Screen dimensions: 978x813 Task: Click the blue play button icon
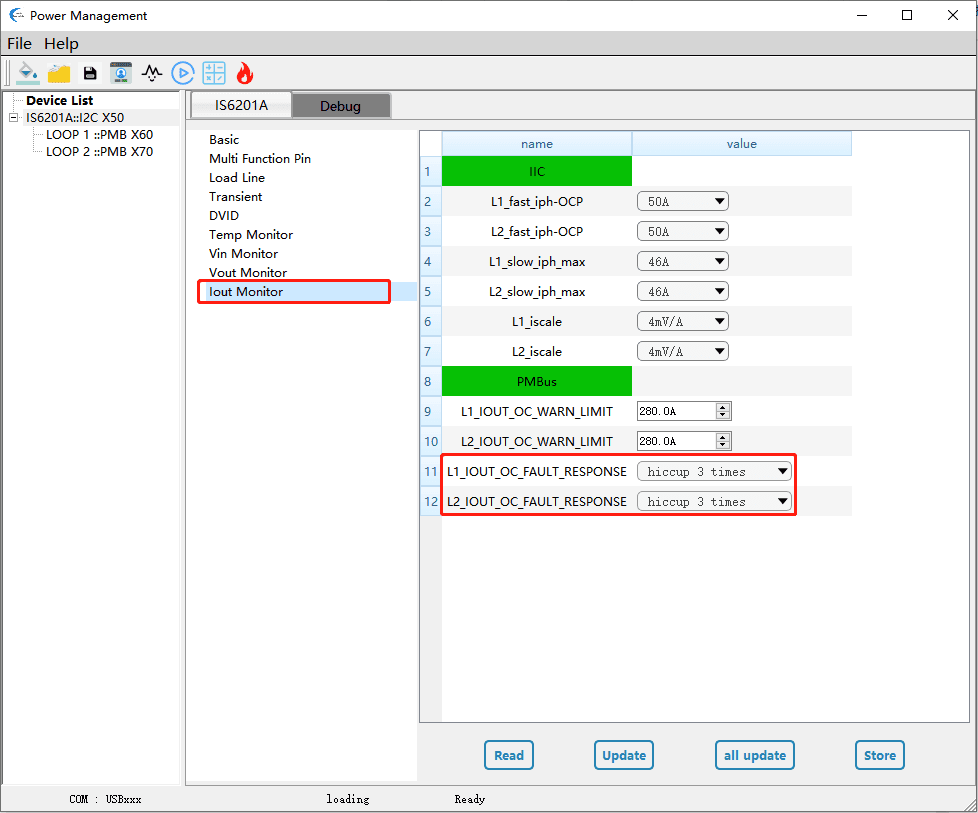coord(182,73)
